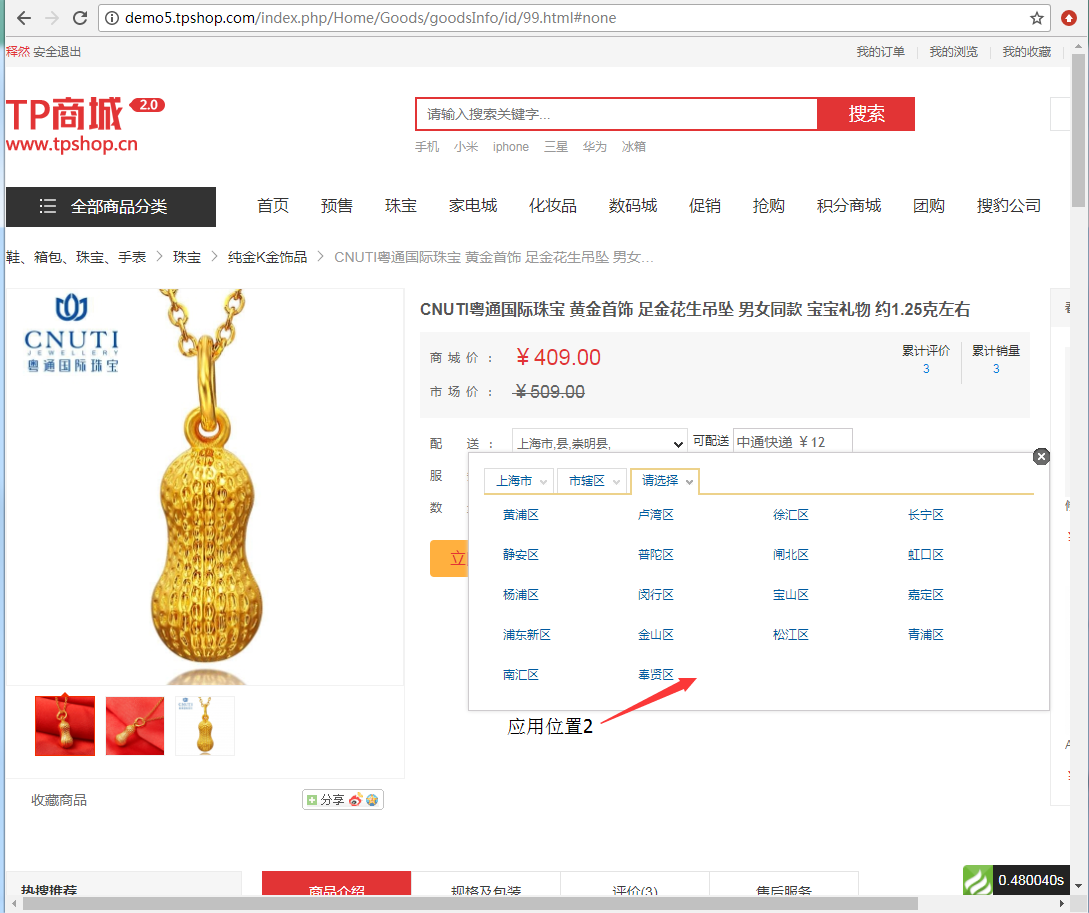
Task: Click the browser back arrow
Action: [24, 18]
